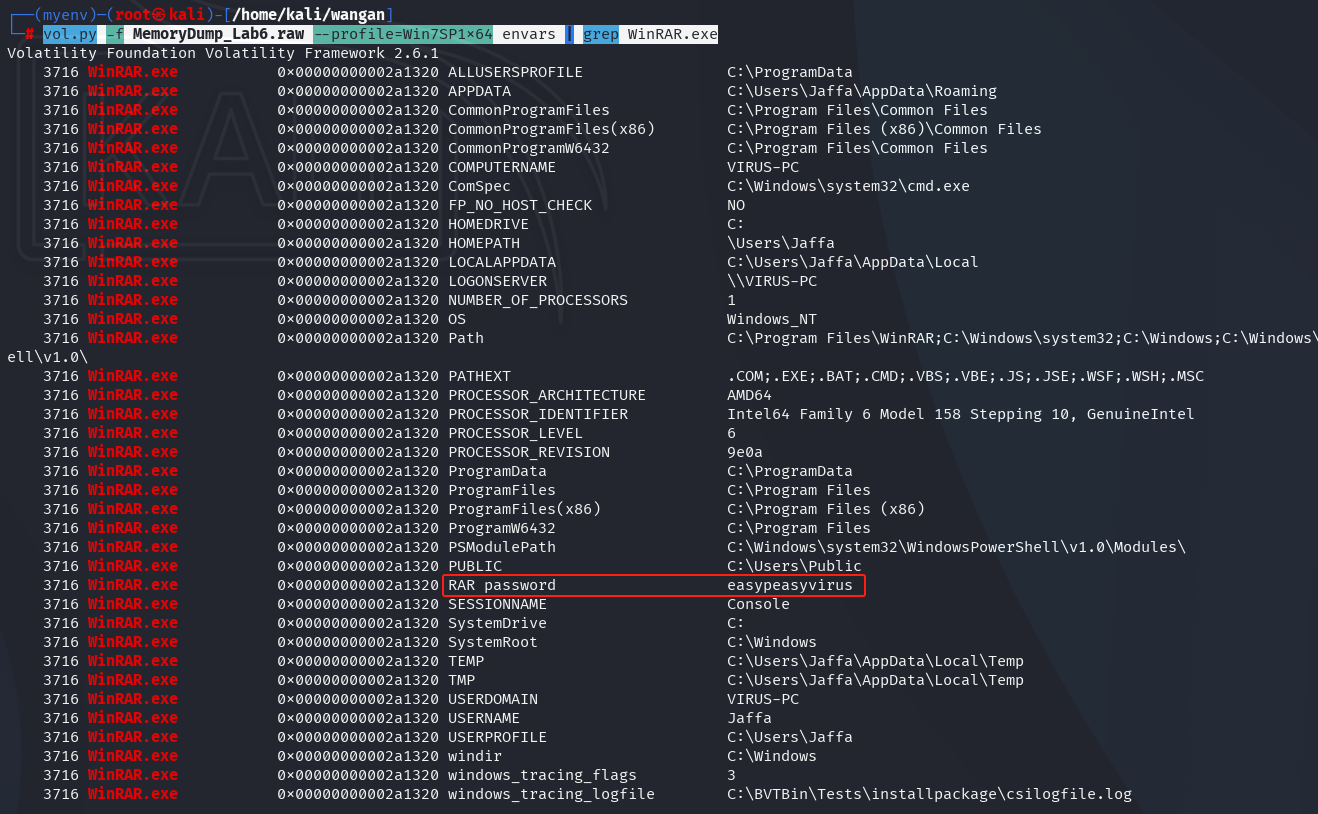
Task: Click the pipe symbol before grep
Action: (x=569, y=34)
